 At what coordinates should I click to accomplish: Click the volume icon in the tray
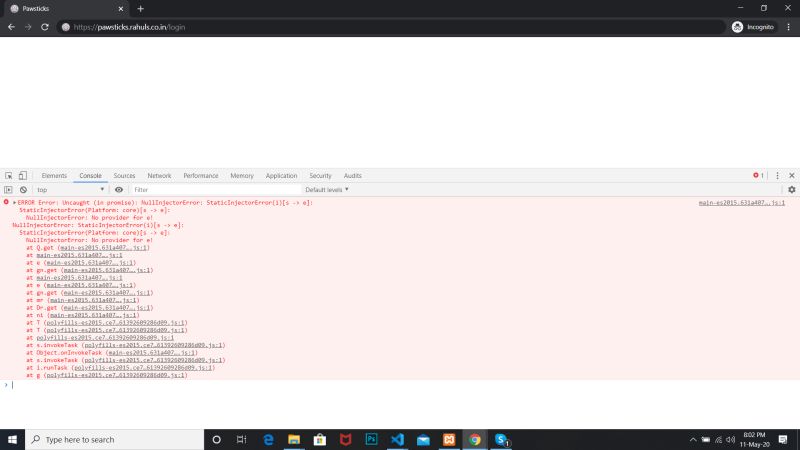click(731, 440)
